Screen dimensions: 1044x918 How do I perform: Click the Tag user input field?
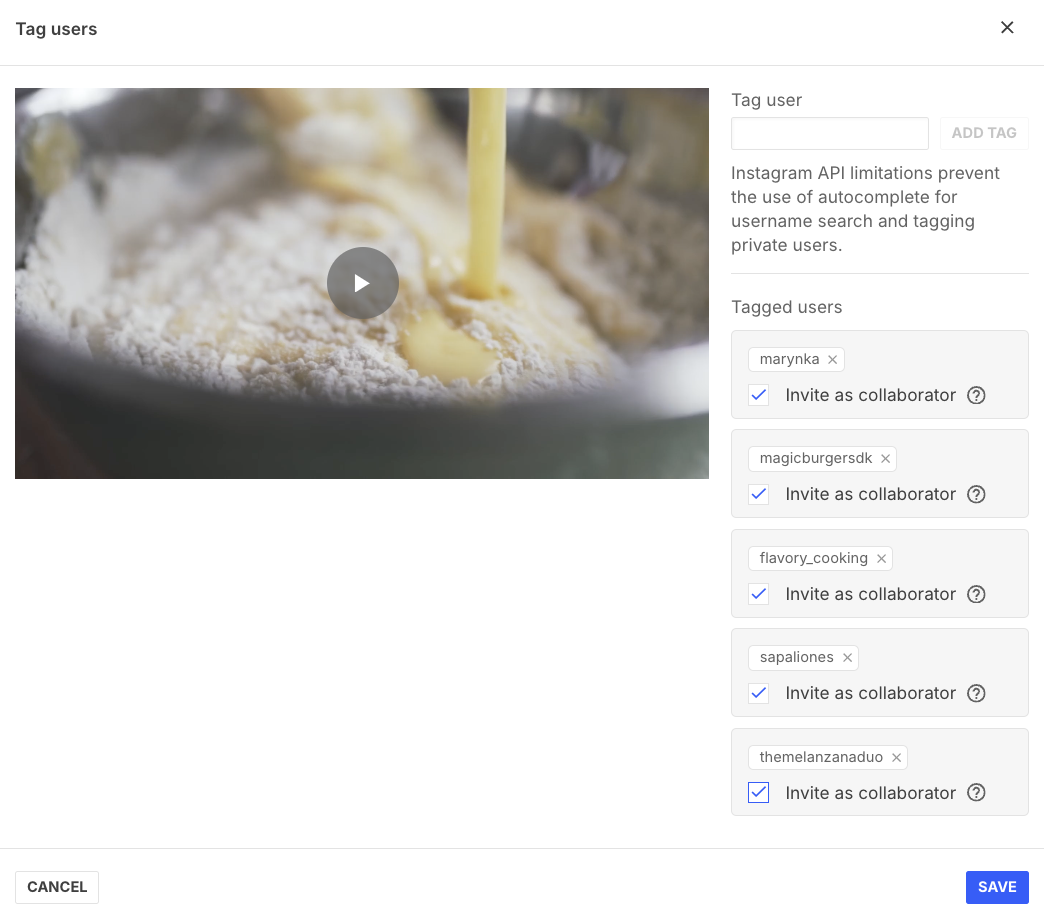pyautogui.click(x=830, y=133)
